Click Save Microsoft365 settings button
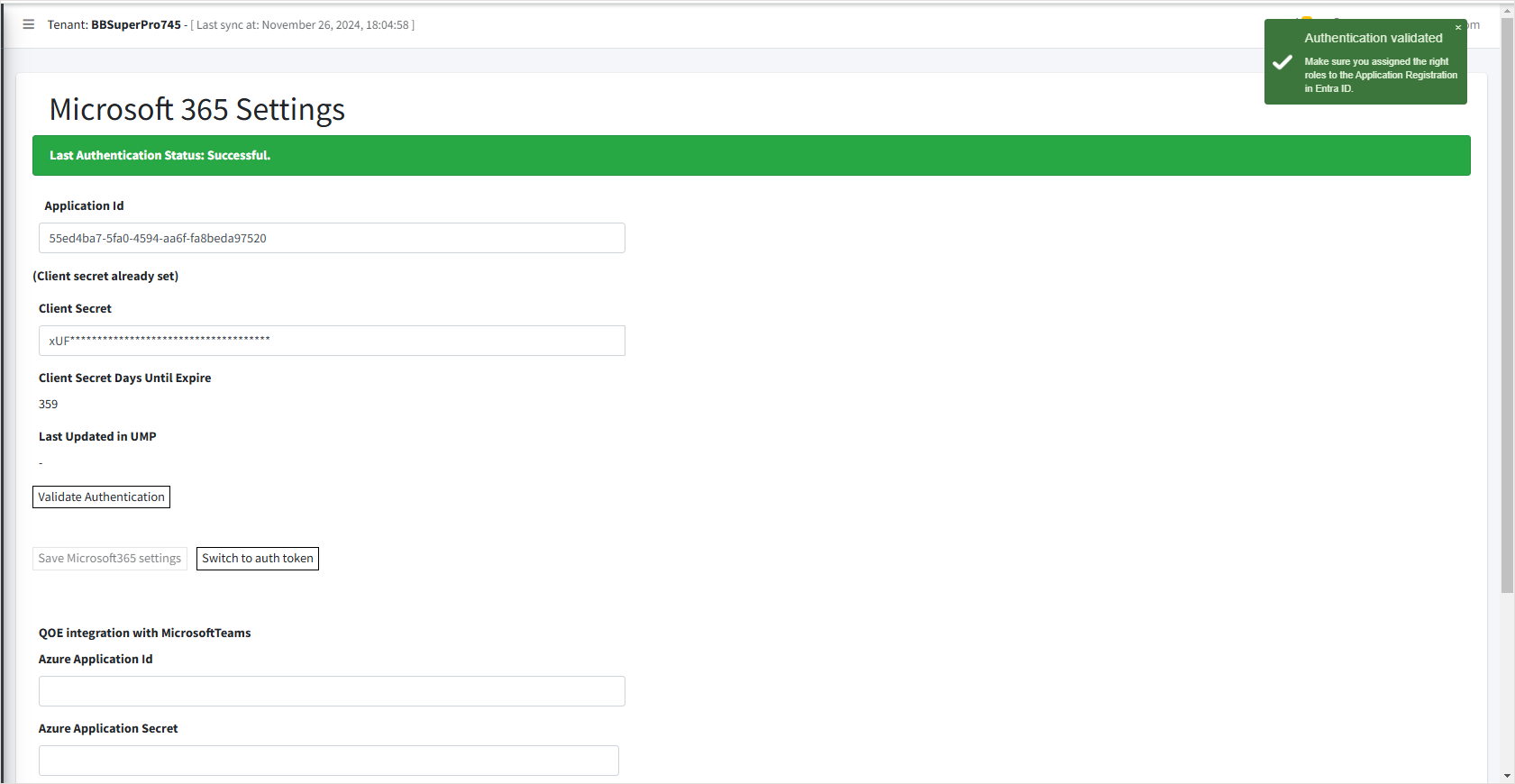Viewport: 1515px width, 784px height. pyautogui.click(x=110, y=559)
